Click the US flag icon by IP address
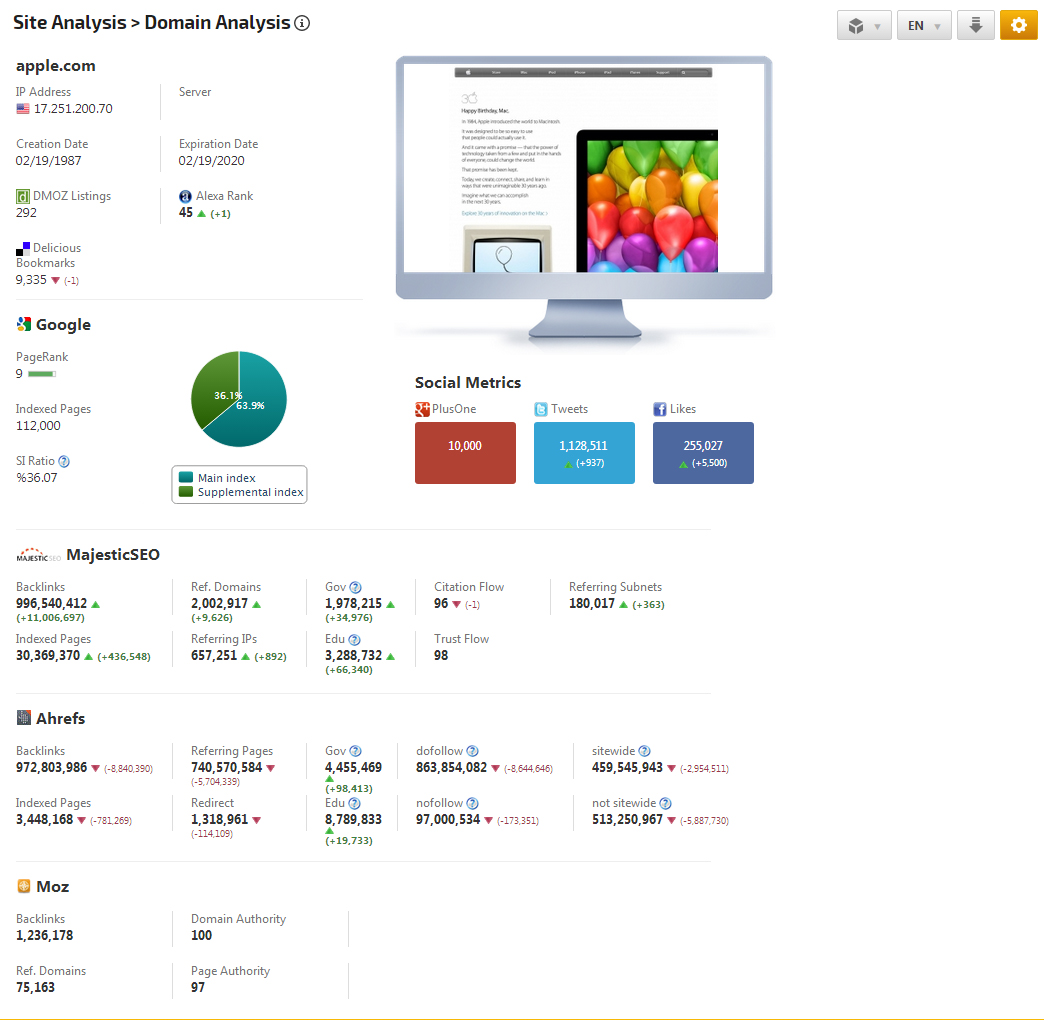 click(23, 109)
